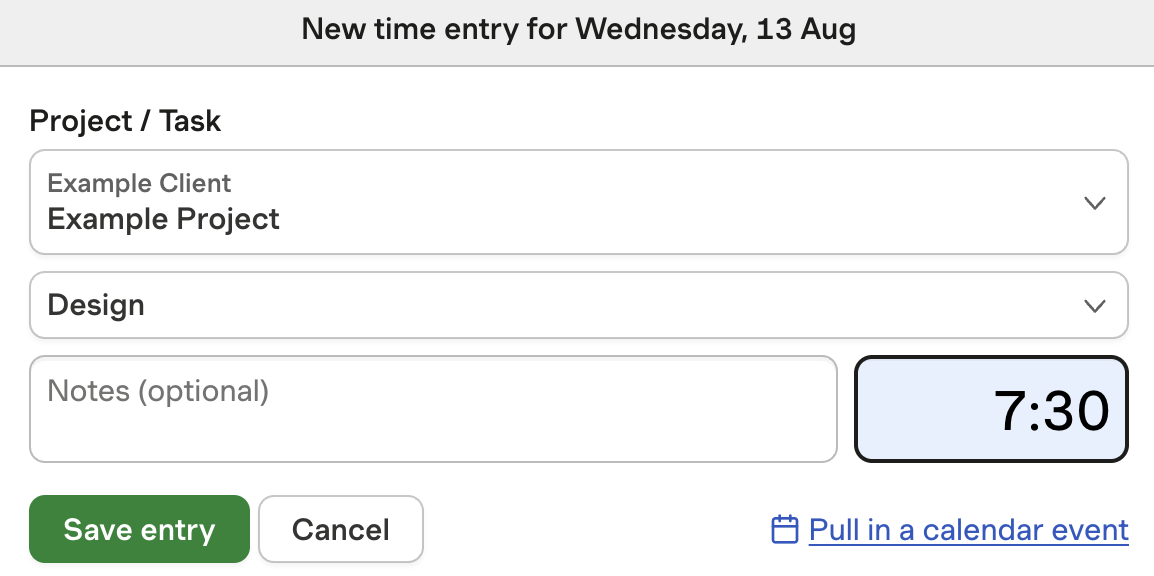Image resolution: width=1154 pixels, height=576 pixels.
Task: Click the Example Project name text
Action: coord(164,219)
